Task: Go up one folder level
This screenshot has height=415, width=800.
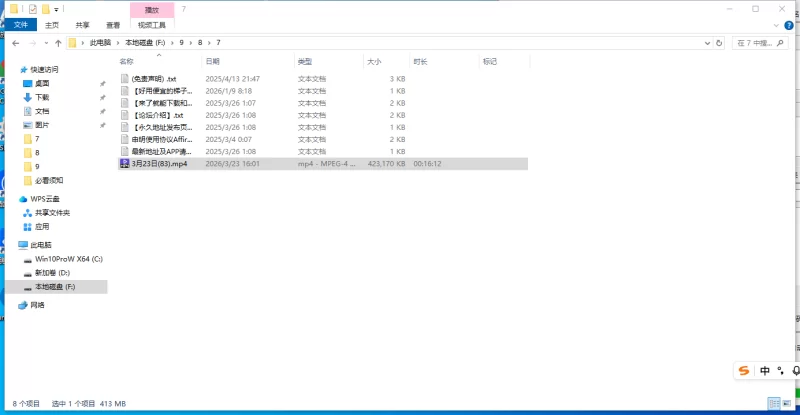Action: [59, 43]
